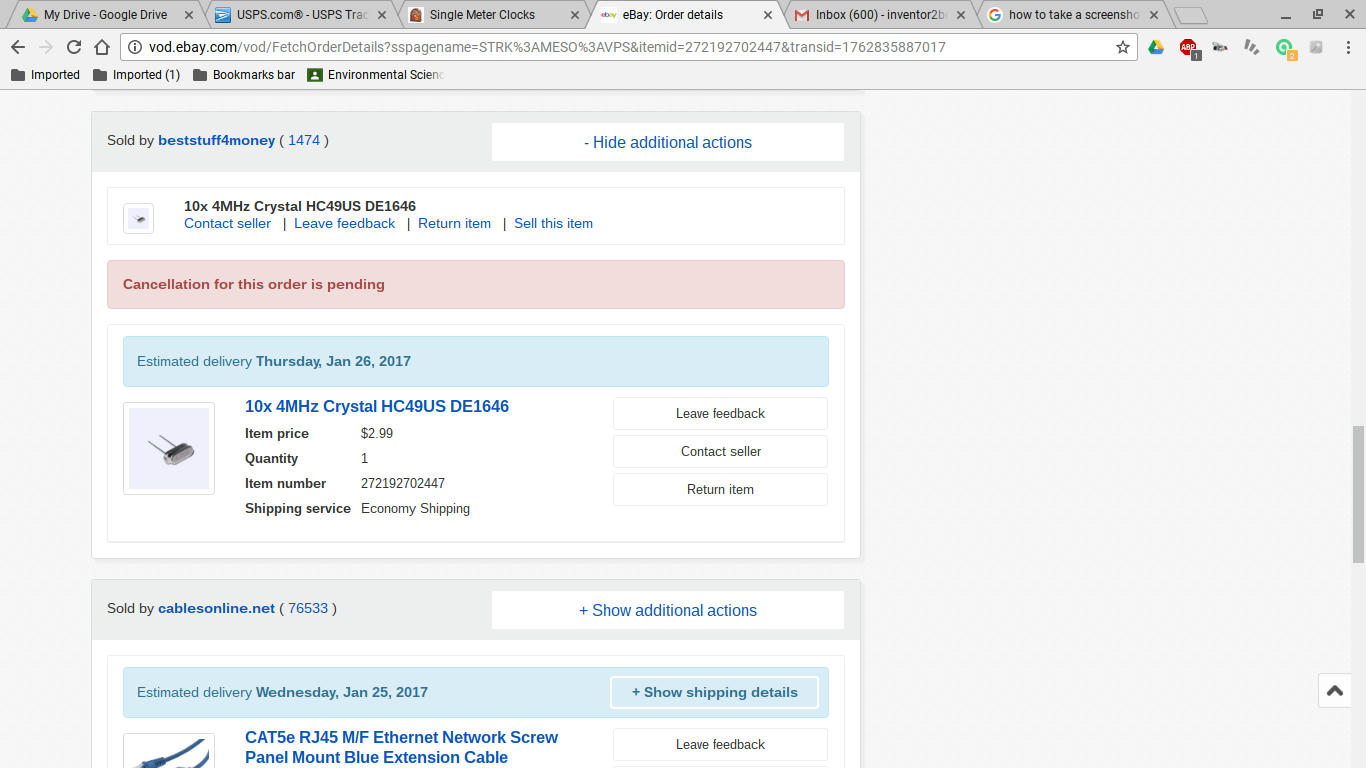Click the $2.99 item price value

coord(377,433)
